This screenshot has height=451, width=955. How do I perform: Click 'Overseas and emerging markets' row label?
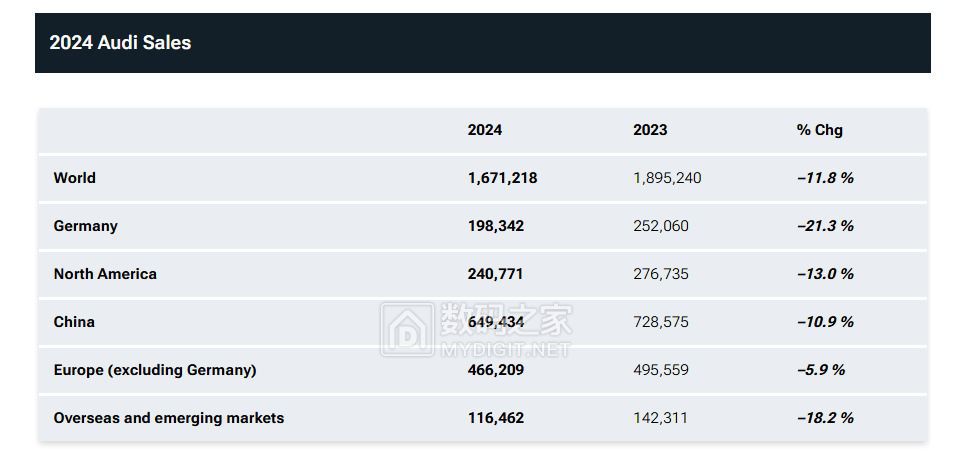coord(169,418)
